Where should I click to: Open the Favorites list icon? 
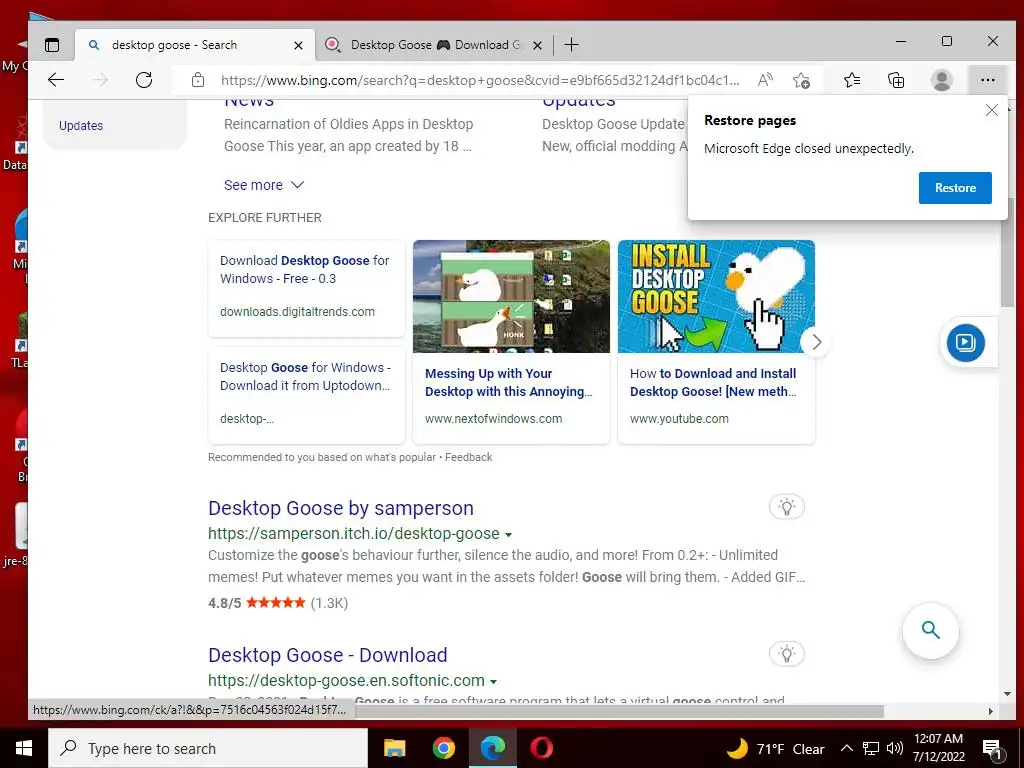(852, 80)
